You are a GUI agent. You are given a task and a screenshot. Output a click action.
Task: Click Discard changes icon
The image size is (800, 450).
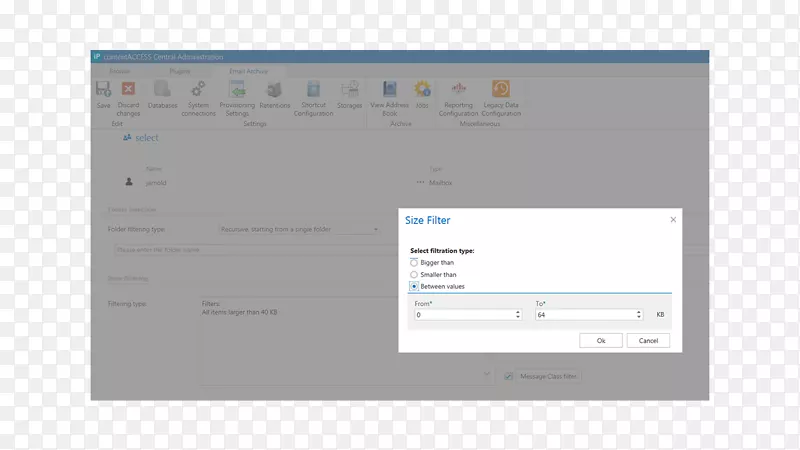click(128, 89)
